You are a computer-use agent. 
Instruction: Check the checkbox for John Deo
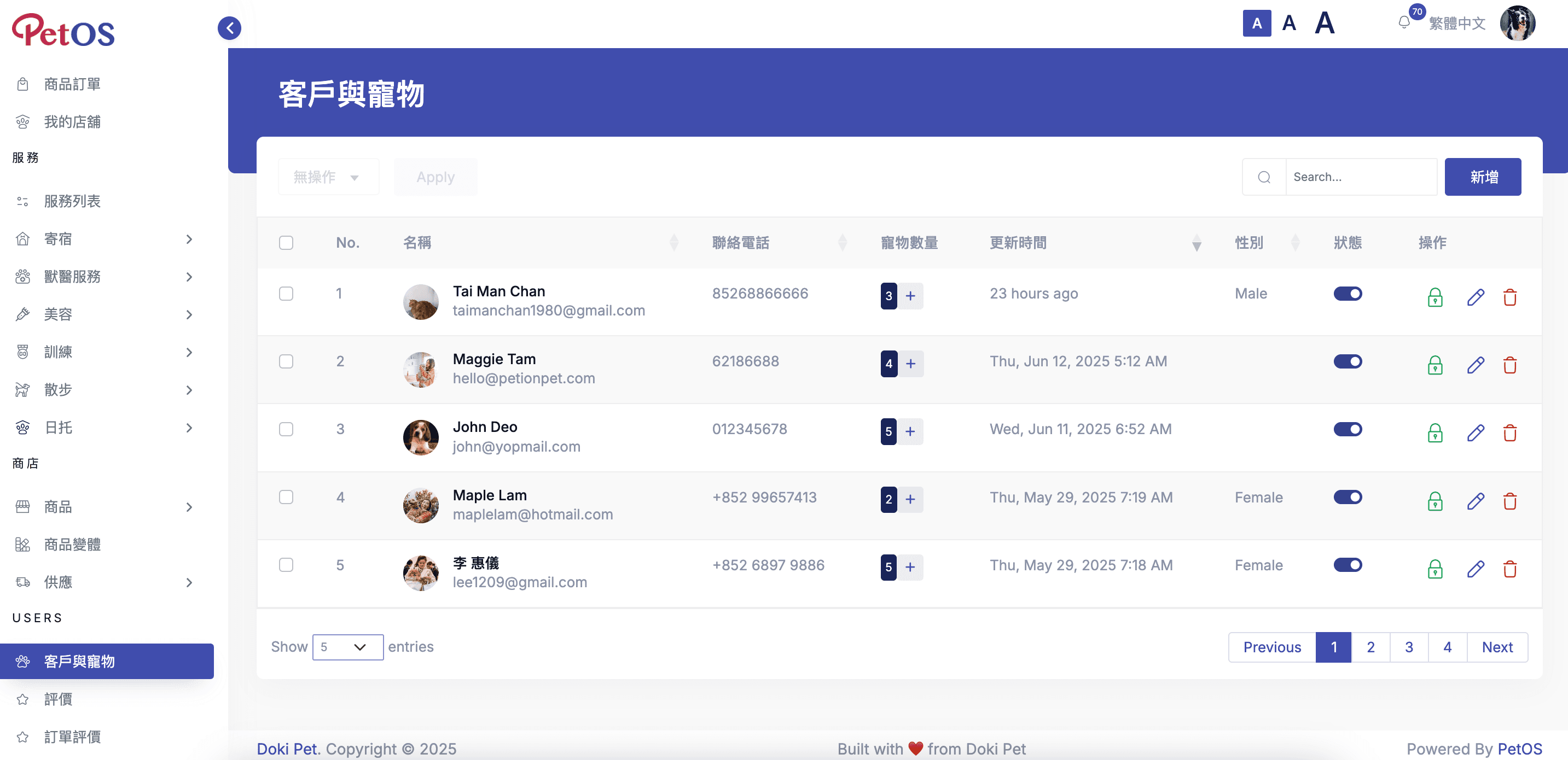click(x=286, y=429)
